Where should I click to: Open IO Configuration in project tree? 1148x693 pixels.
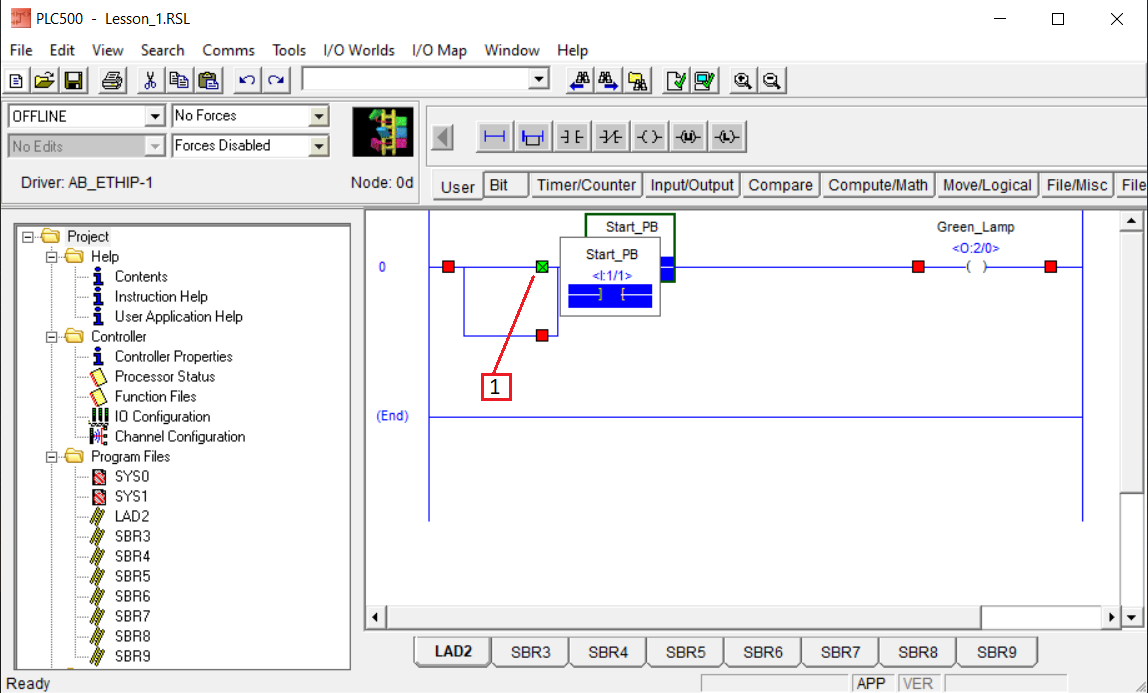click(x=162, y=416)
